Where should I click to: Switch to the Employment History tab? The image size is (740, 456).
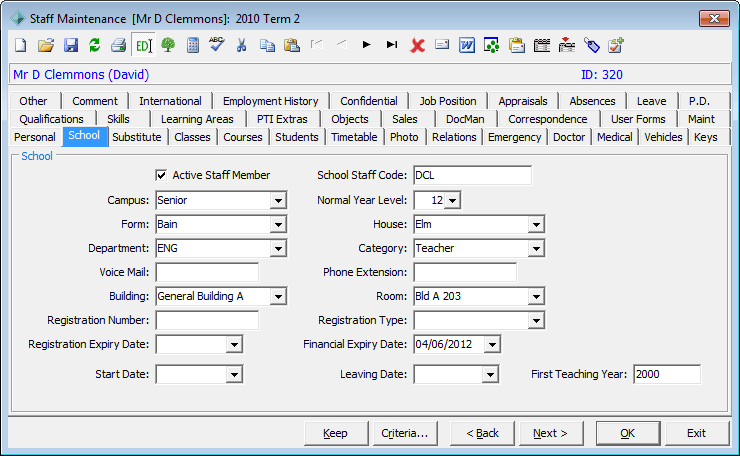click(270, 101)
